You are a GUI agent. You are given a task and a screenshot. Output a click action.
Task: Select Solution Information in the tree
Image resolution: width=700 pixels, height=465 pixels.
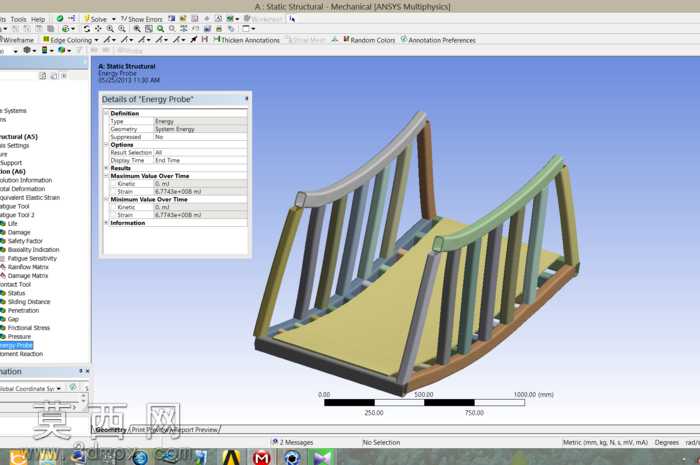26,180
